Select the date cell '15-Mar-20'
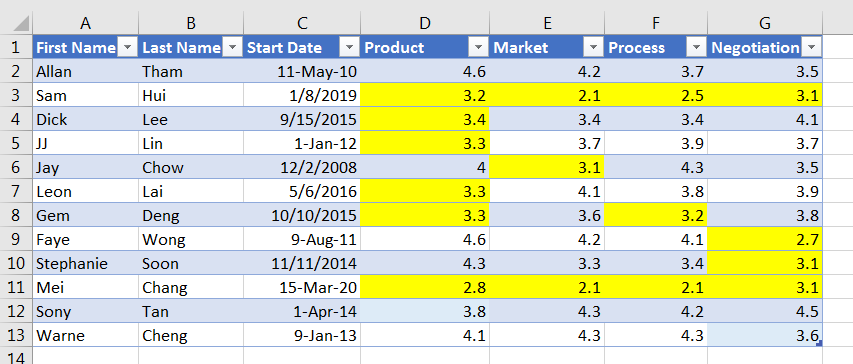The height and width of the screenshot is (364, 853). 302,287
